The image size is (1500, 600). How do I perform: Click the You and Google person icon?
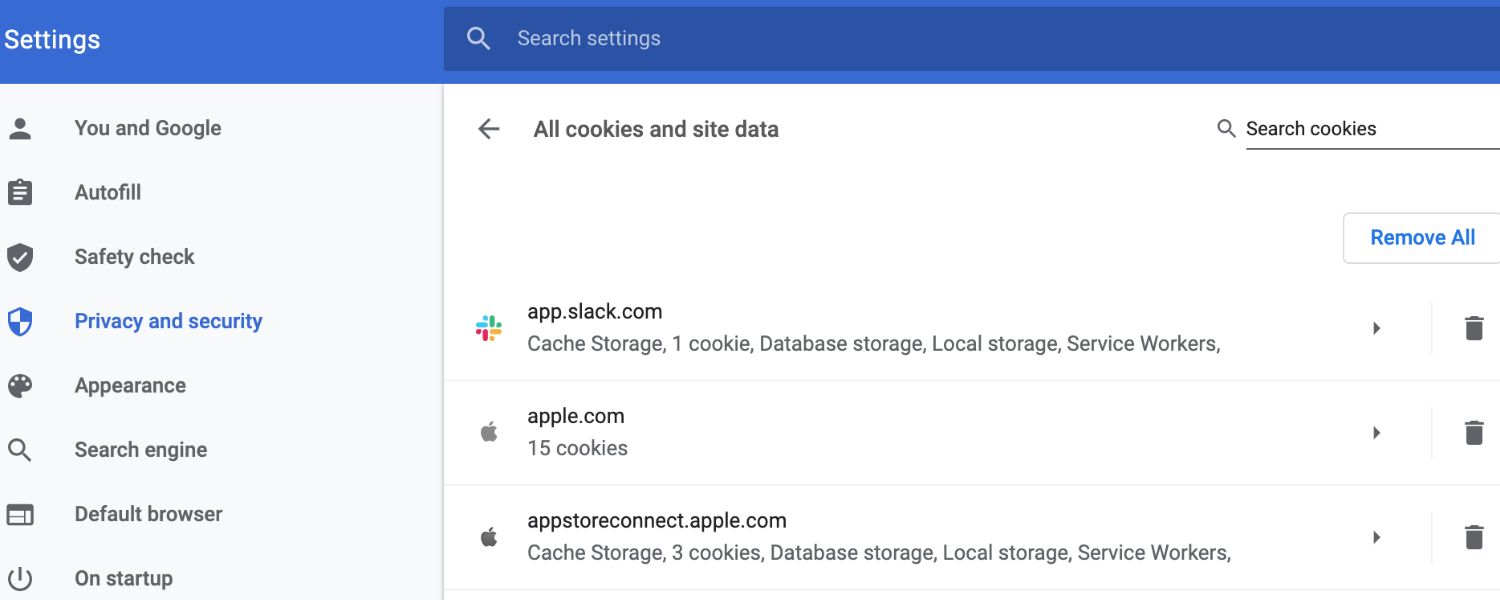(x=21, y=127)
